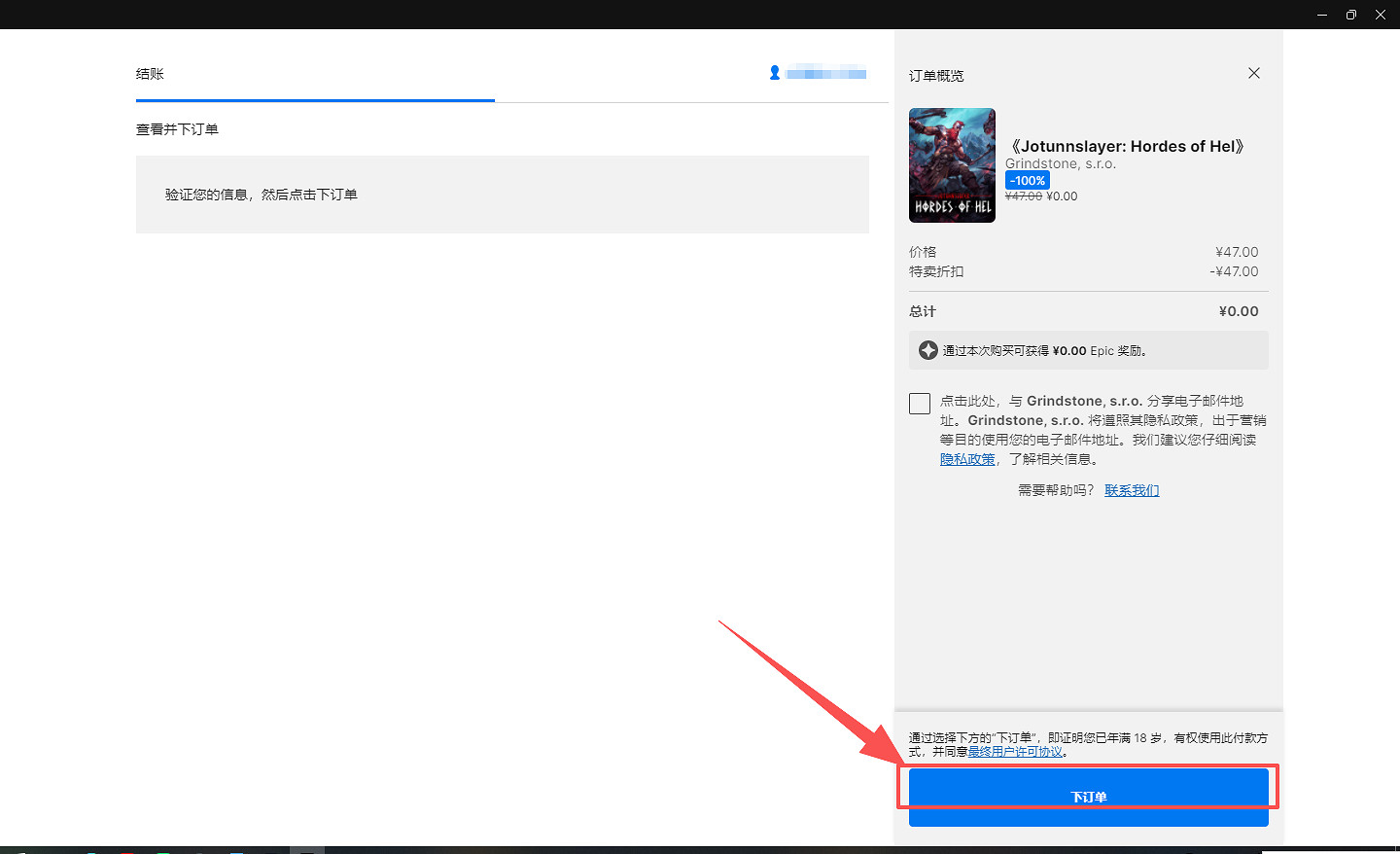Click the user account profile icon
1400x854 pixels.
pos(775,73)
